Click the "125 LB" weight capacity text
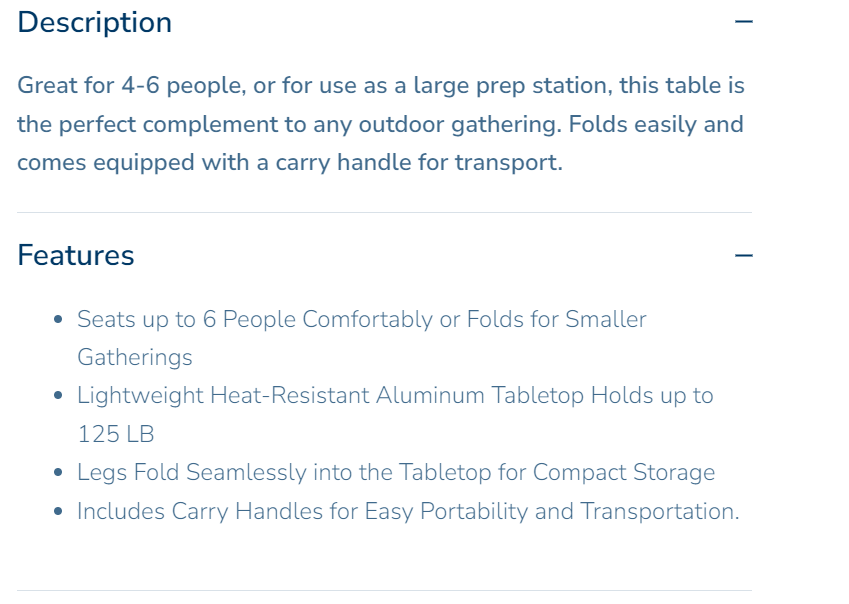 (x=116, y=435)
